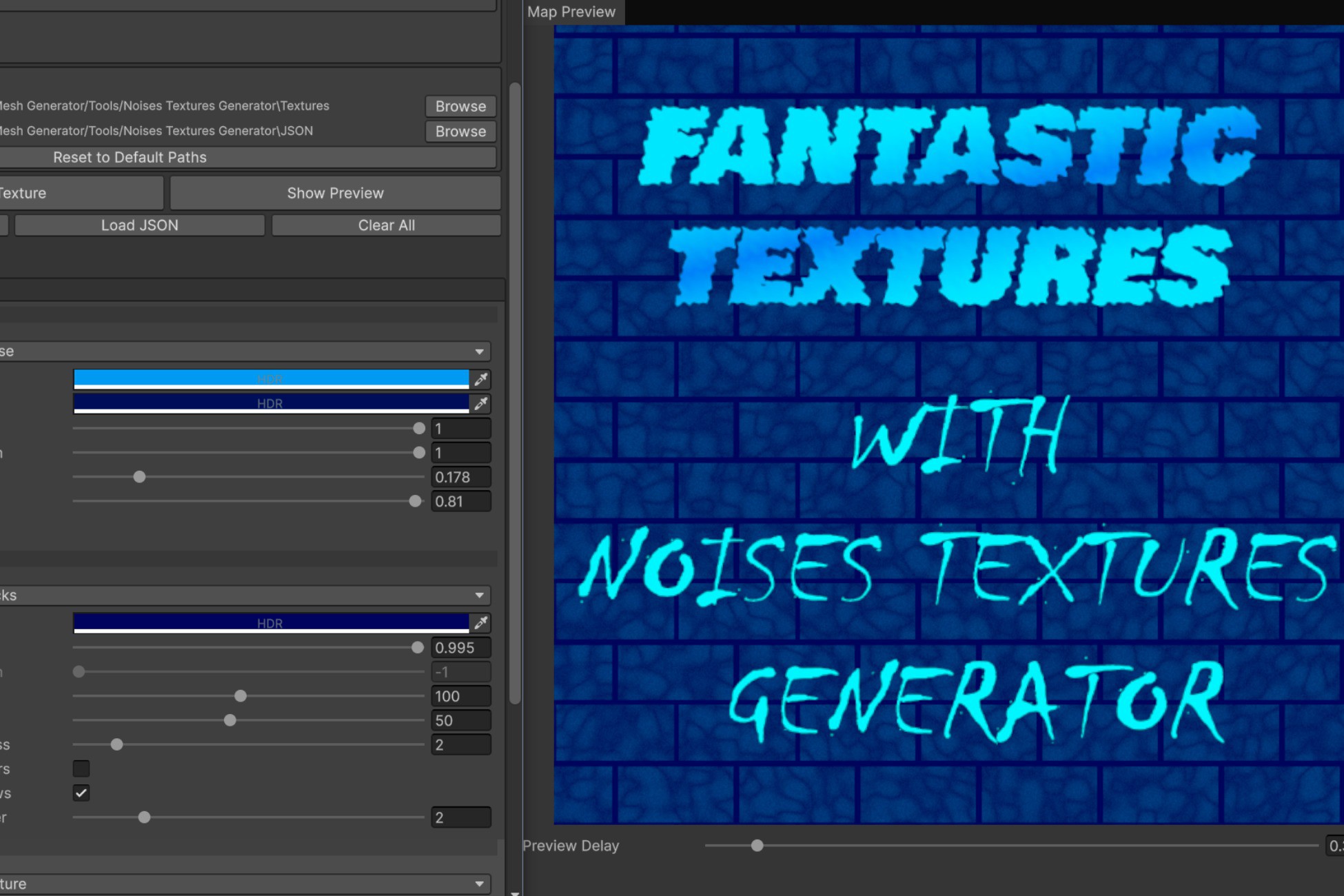Click the input field showing 0.995
This screenshot has height=896, width=1344.
pos(461,648)
